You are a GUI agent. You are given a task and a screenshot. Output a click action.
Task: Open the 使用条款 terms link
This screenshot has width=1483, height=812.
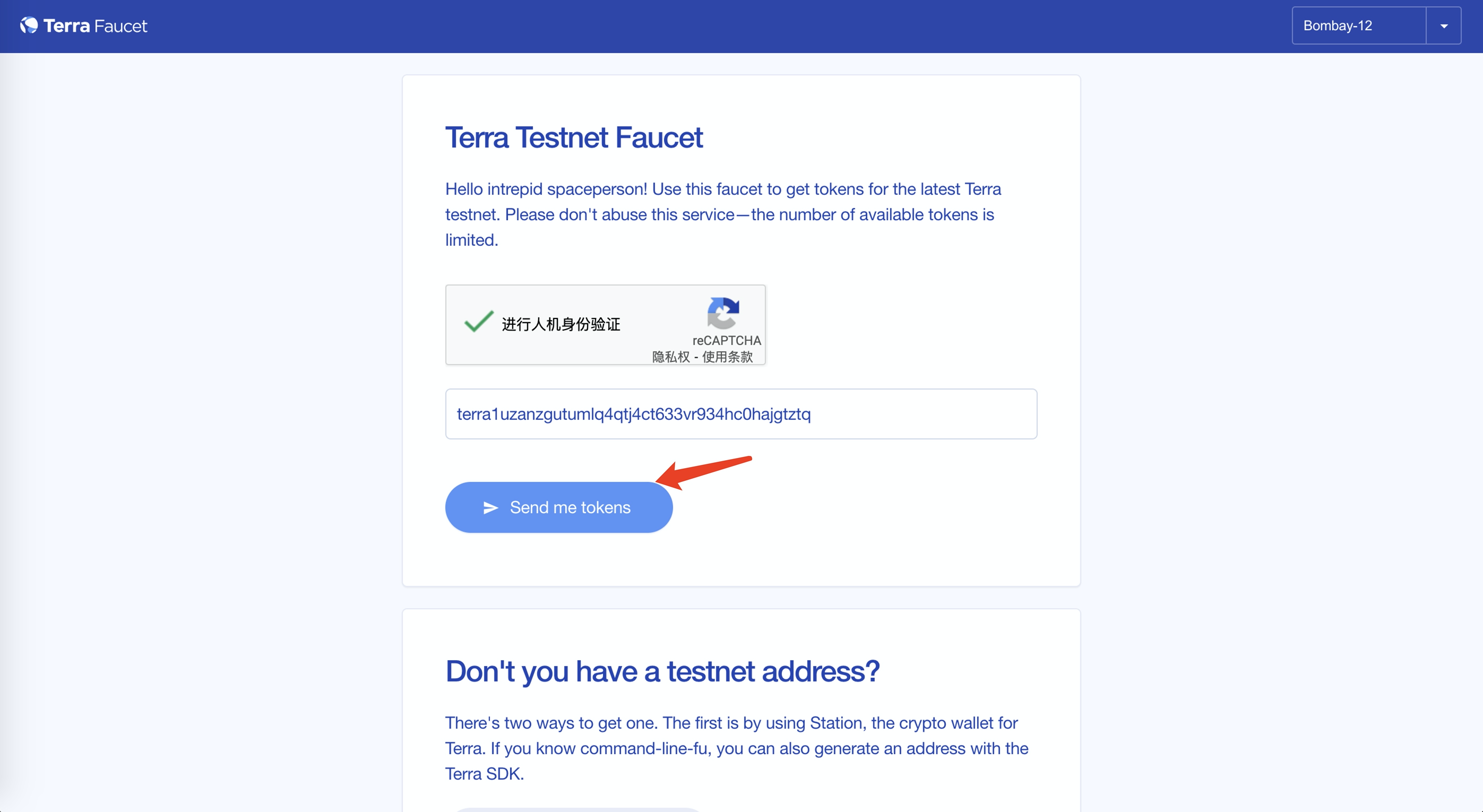tap(727, 357)
